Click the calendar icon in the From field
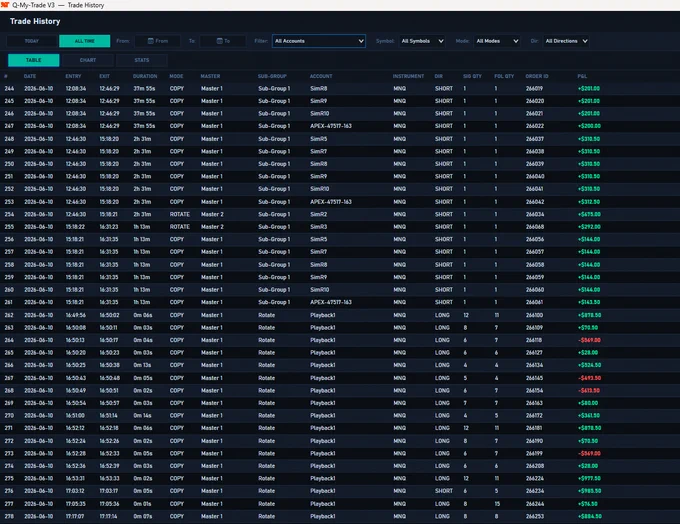The image size is (680, 524). (x=150, y=41)
